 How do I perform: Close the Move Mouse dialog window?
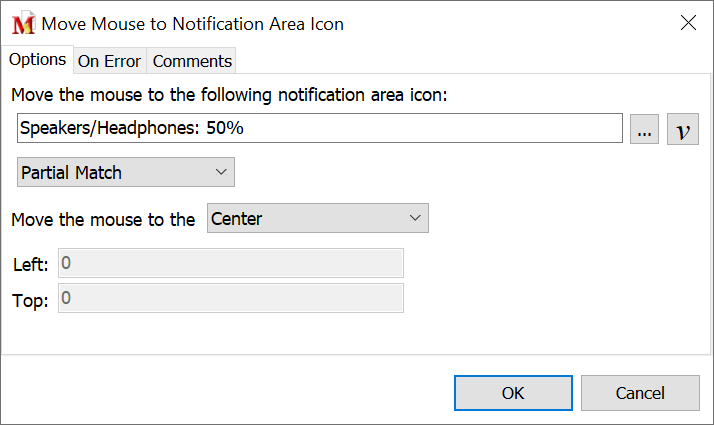click(688, 23)
